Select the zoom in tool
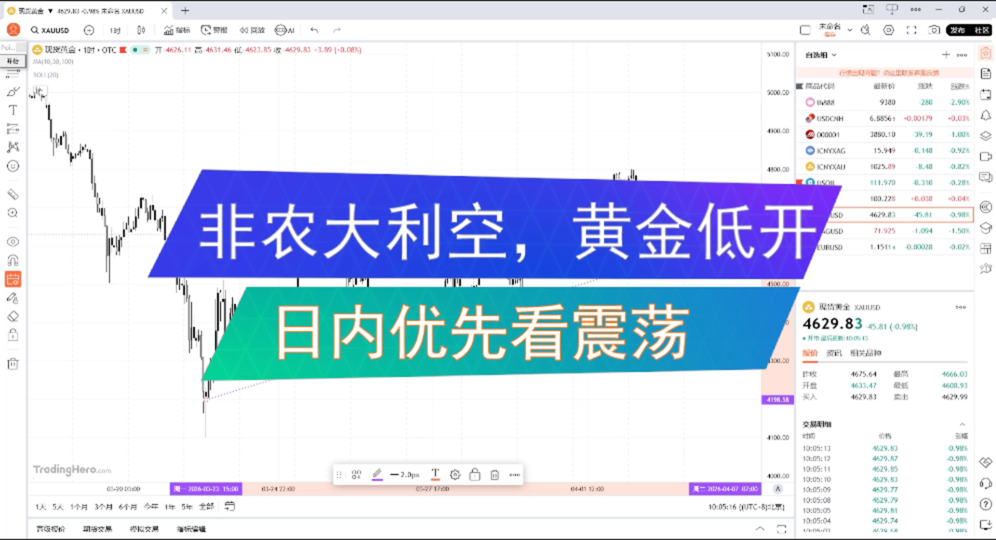 [x=13, y=213]
